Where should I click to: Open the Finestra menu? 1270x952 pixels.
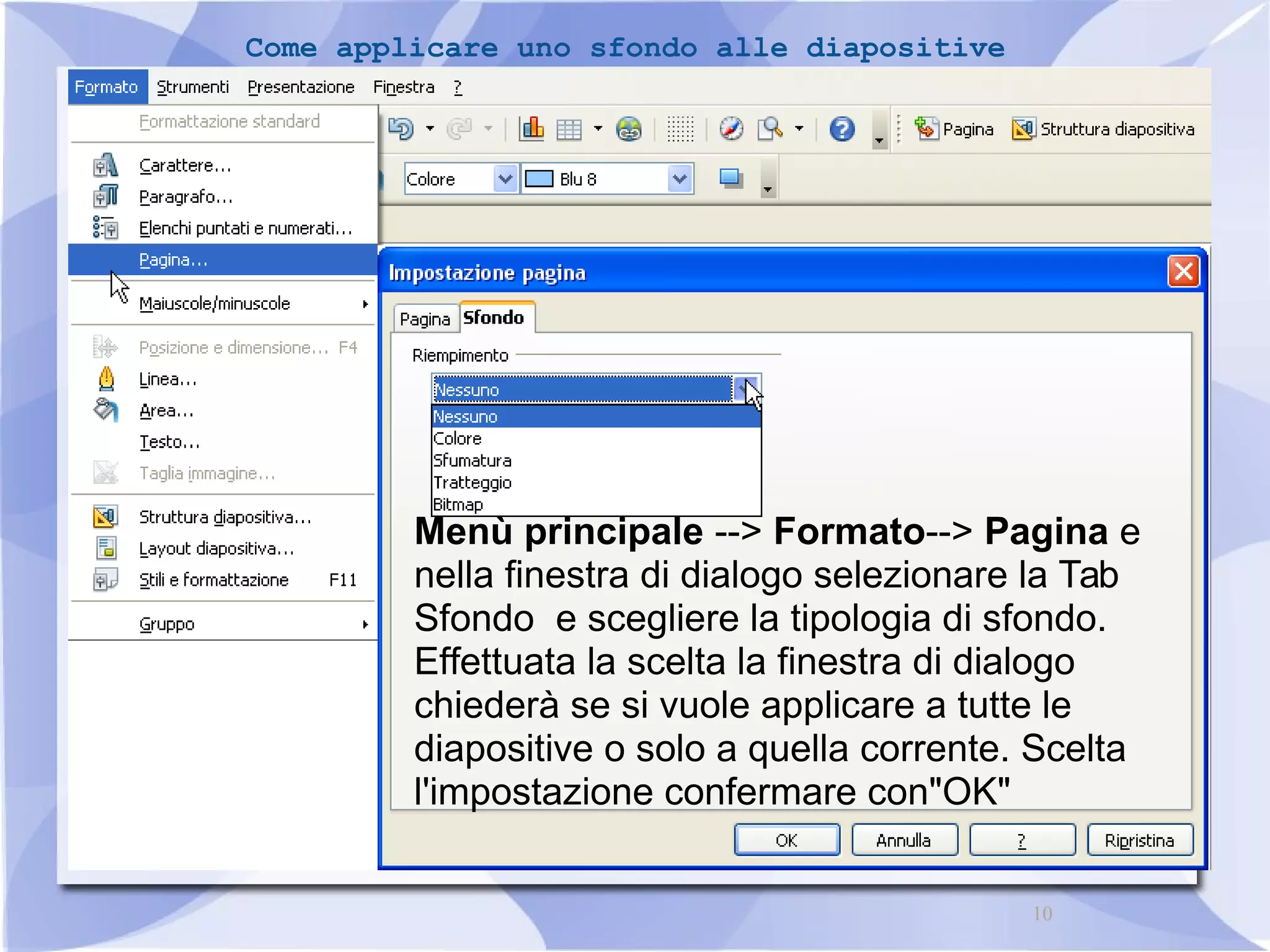[x=404, y=87]
